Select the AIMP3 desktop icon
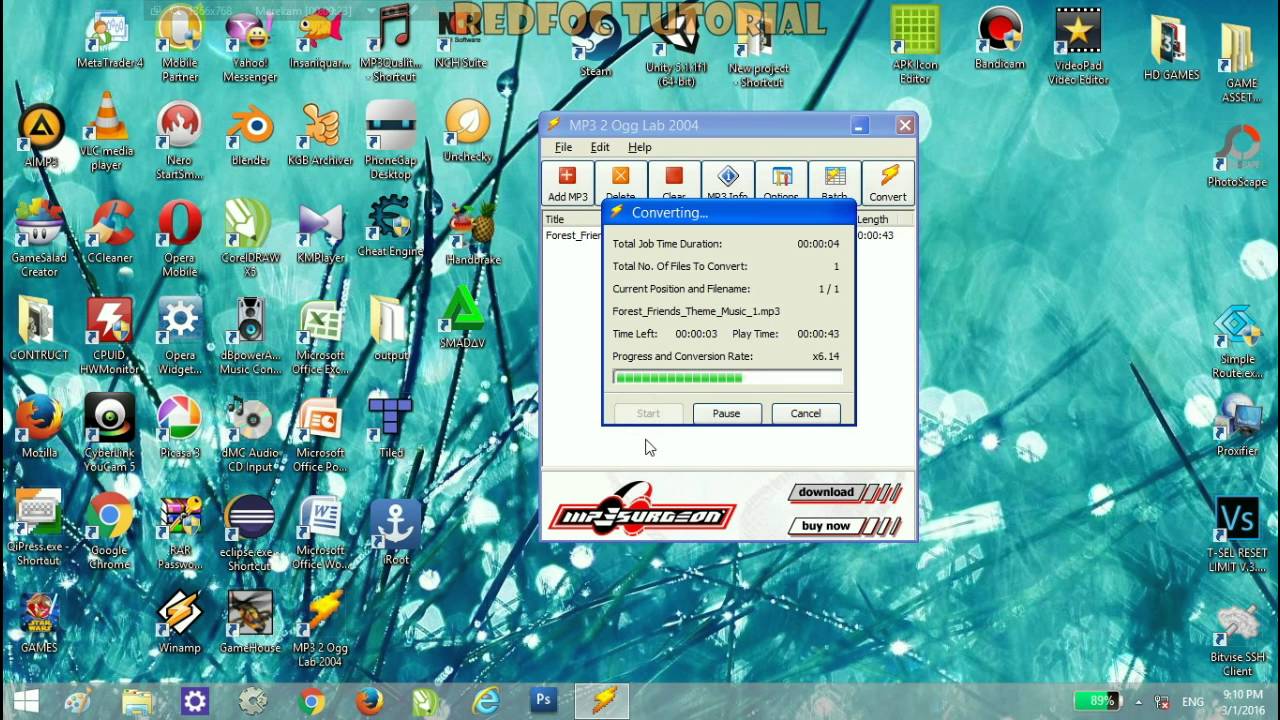Viewport: 1280px width, 720px height. pyautogui.click(x=39, y=137)
